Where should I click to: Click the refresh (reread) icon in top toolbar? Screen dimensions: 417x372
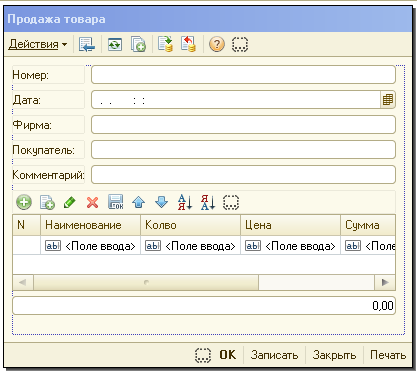click(115, 44)
